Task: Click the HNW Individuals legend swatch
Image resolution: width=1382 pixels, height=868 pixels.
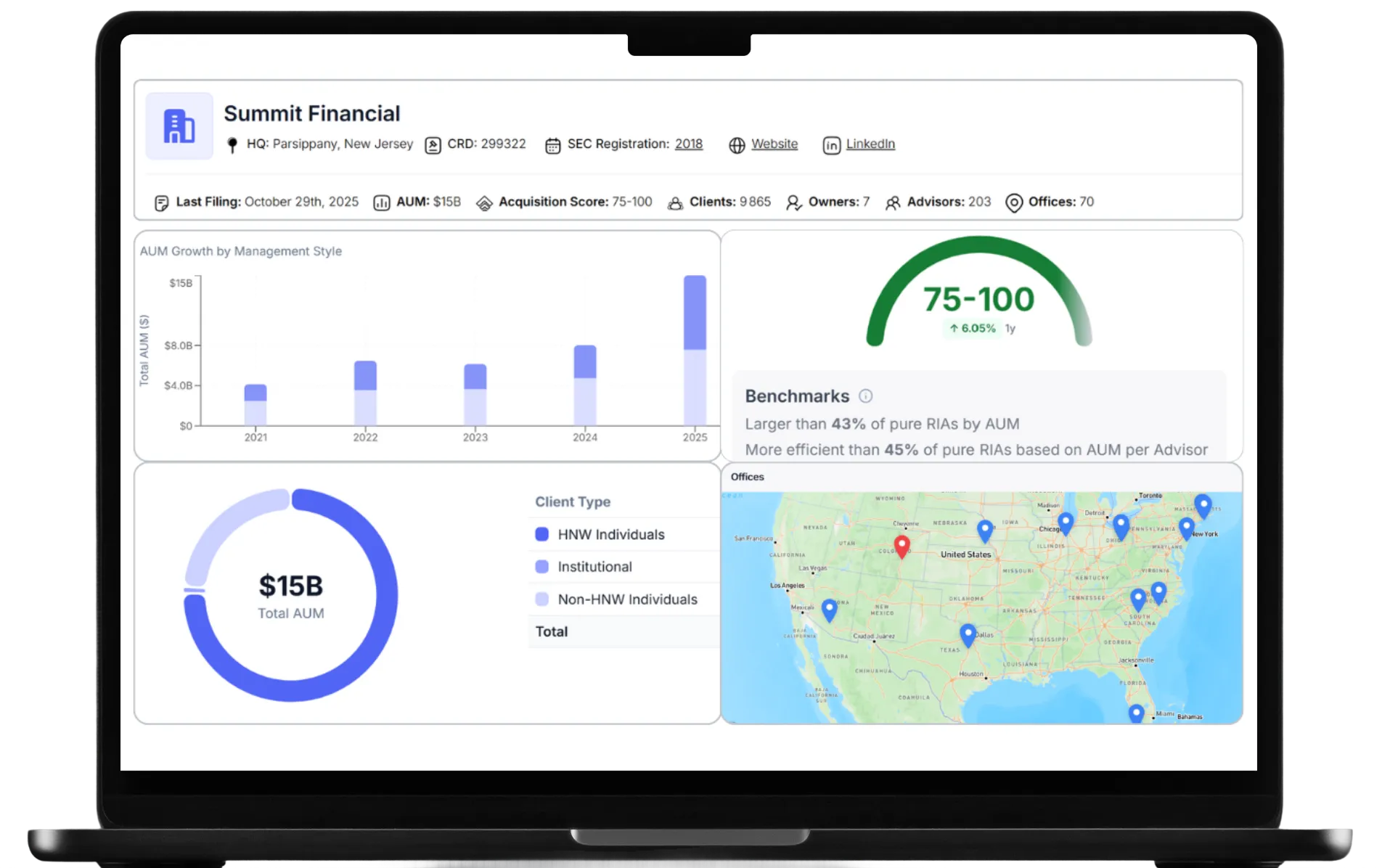Action: tap(542, 534)
